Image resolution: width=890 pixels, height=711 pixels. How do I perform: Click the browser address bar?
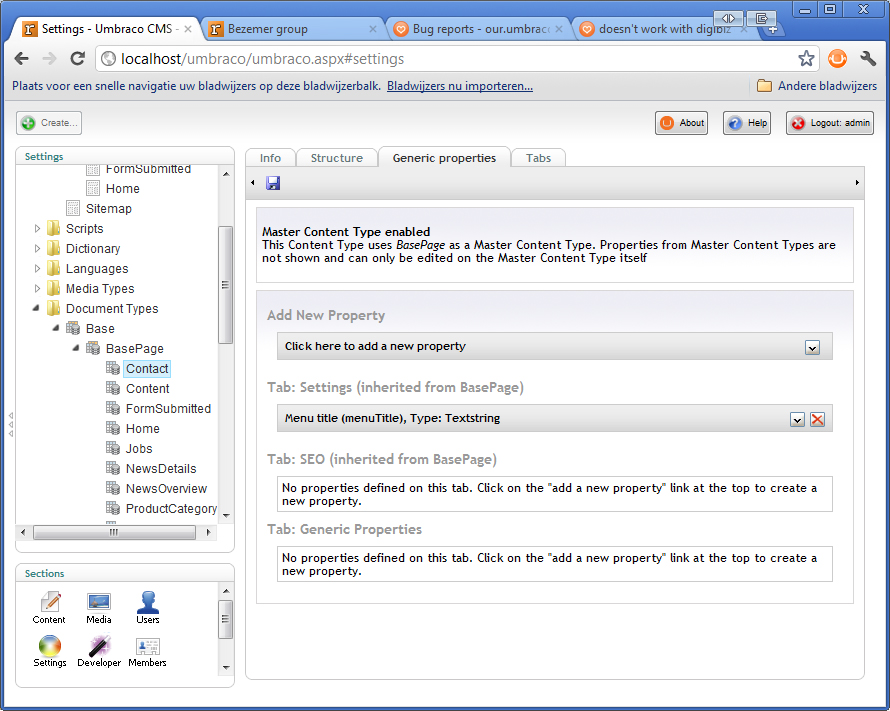[x=450, y=59]
